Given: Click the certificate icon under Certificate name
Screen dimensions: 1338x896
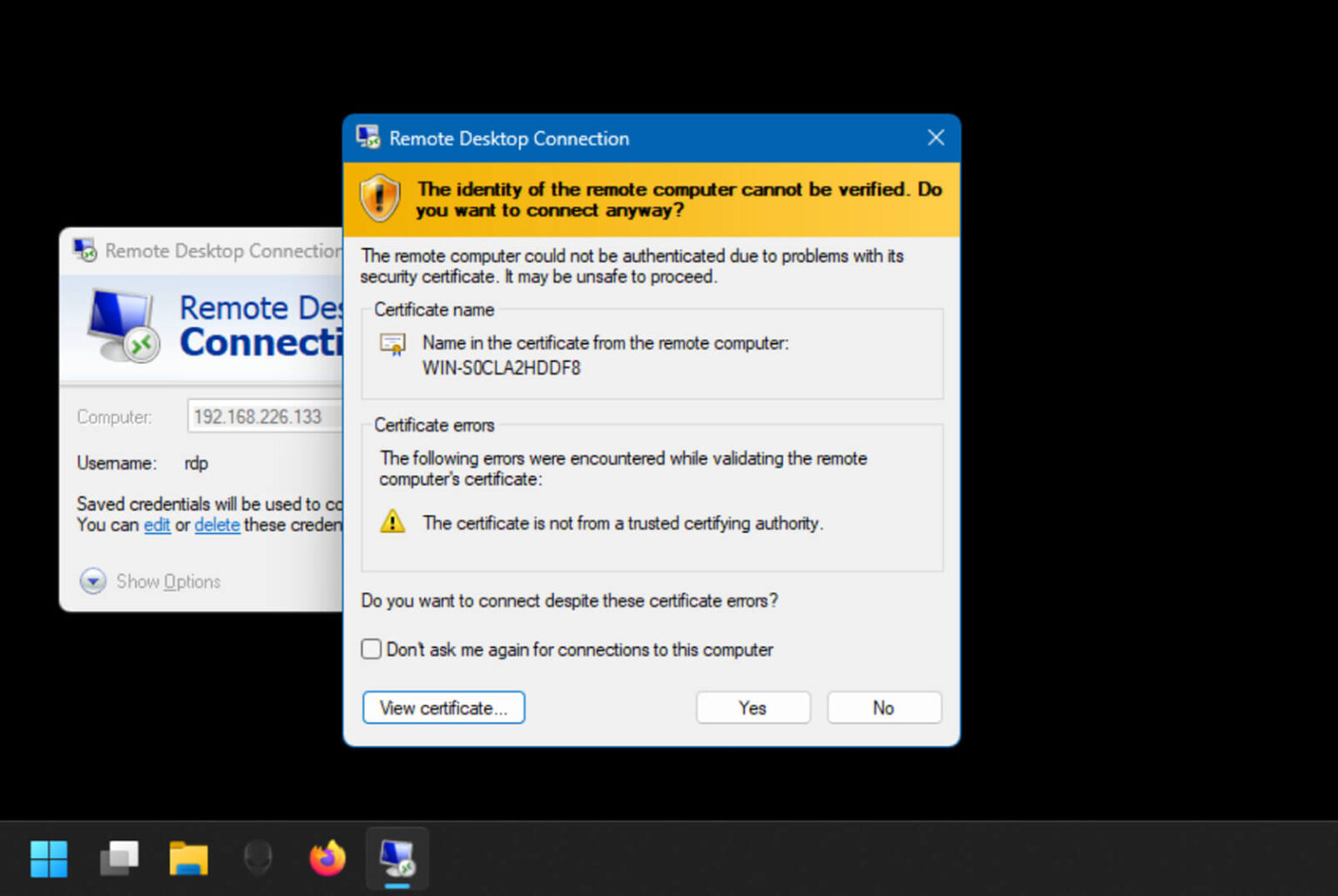Looking at the screenshot, I should point(394,343).
